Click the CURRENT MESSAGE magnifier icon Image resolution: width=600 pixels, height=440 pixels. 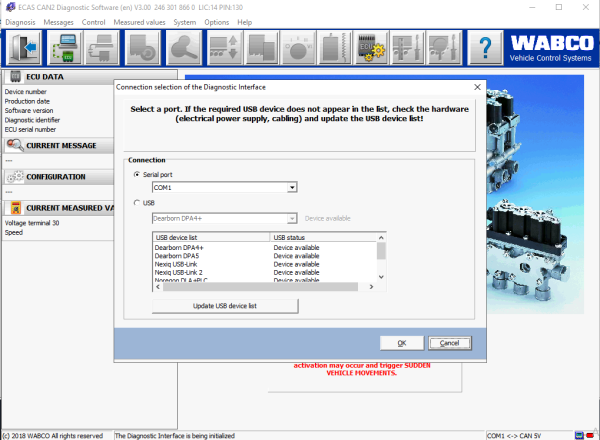point(15,145)
